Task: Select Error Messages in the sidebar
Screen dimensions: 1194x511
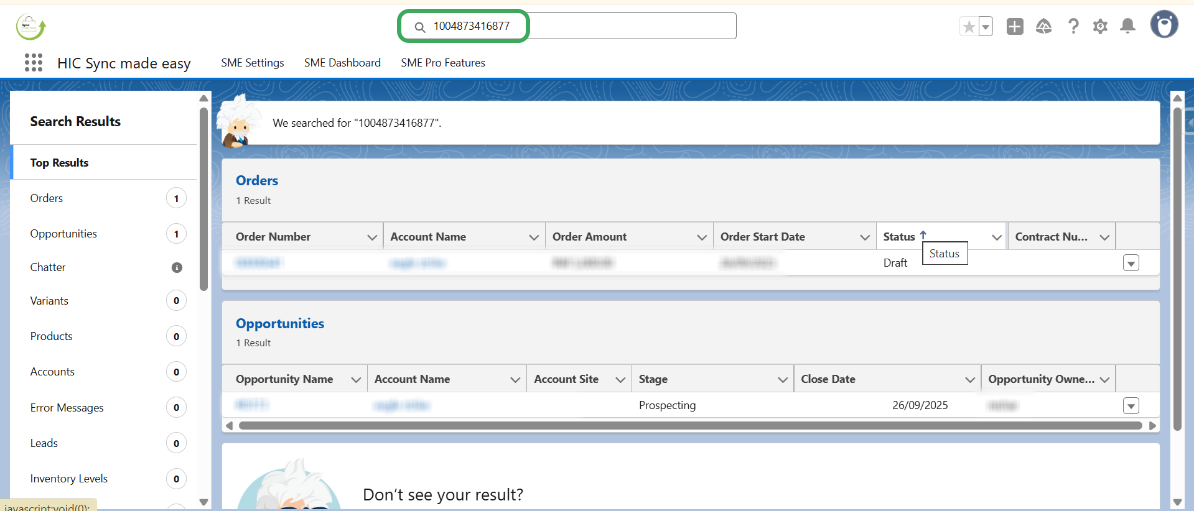Action: click(x=104, y=407)
